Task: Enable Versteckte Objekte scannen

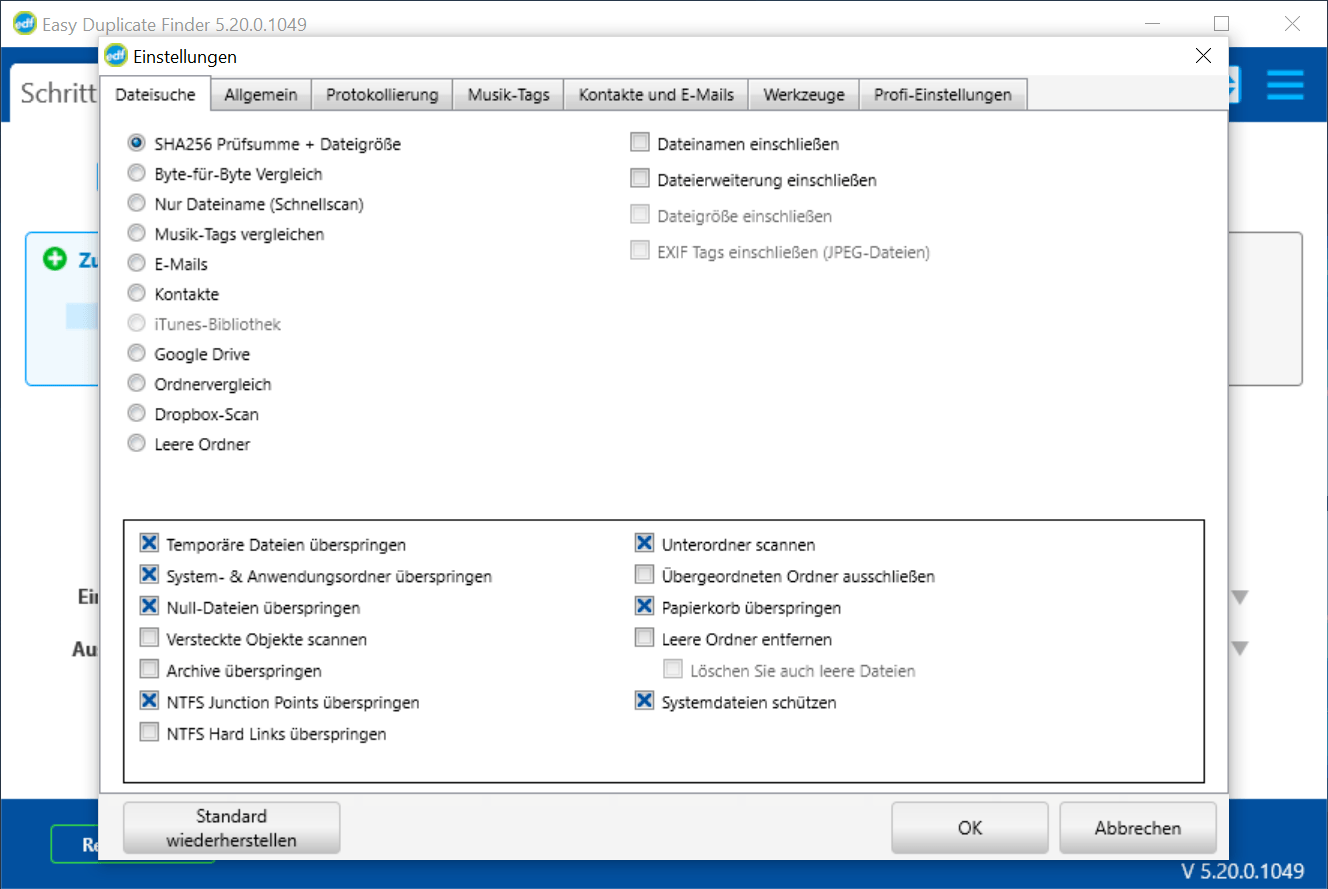Action: [x=149, y=638]
